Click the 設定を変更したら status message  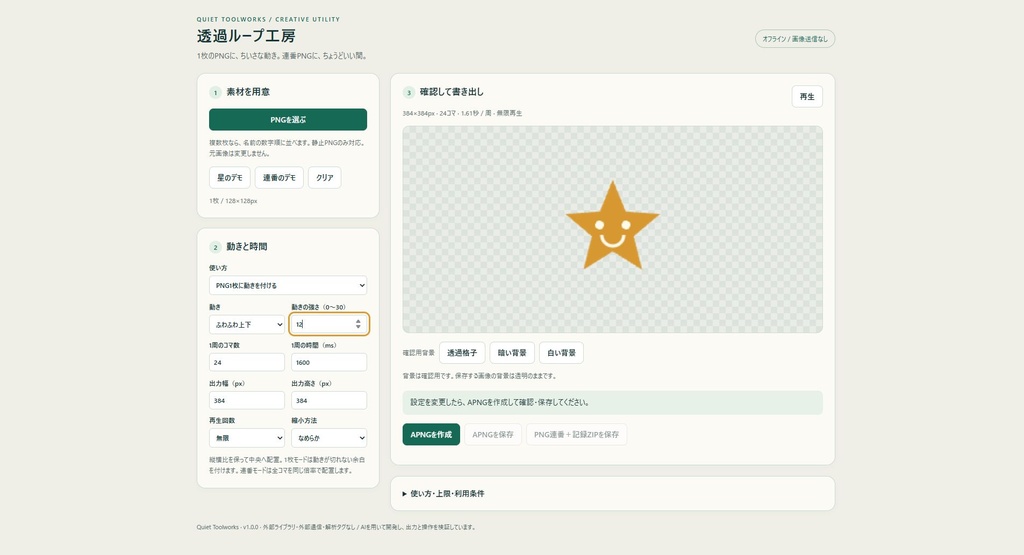pyautogui.click(x=613, y=402)
